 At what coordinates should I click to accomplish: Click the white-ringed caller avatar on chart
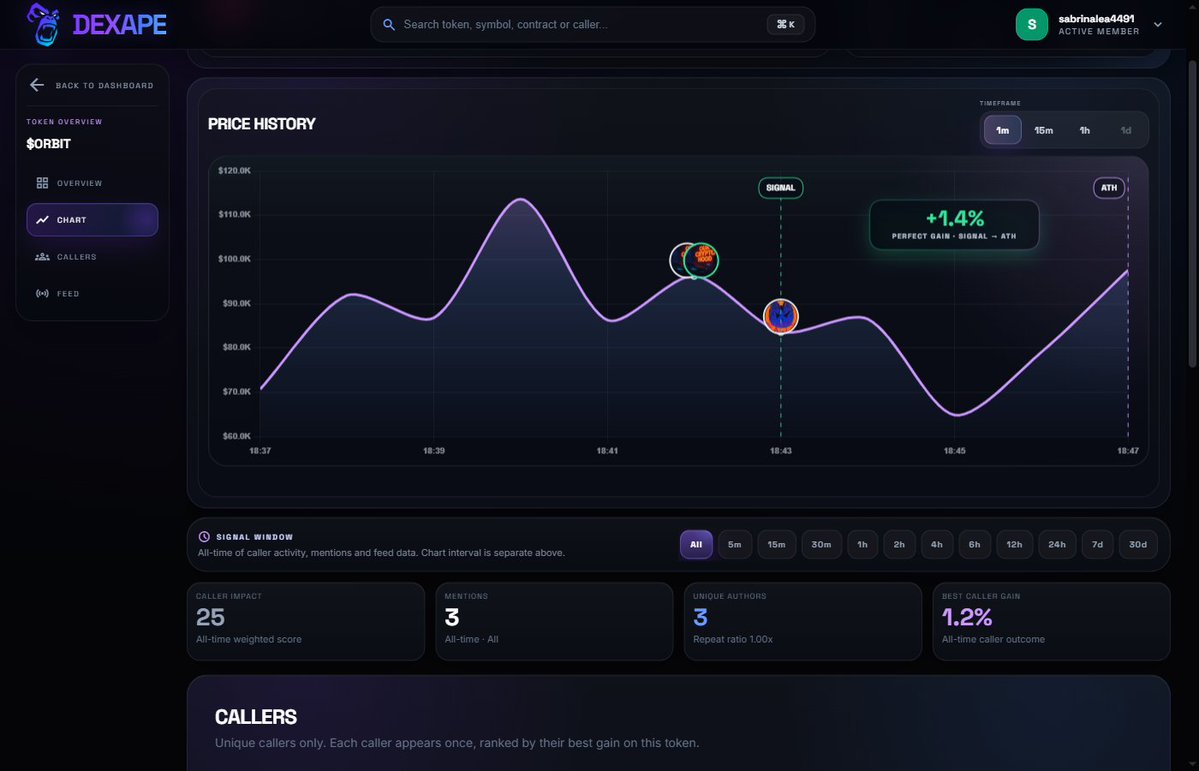point(677,260)
